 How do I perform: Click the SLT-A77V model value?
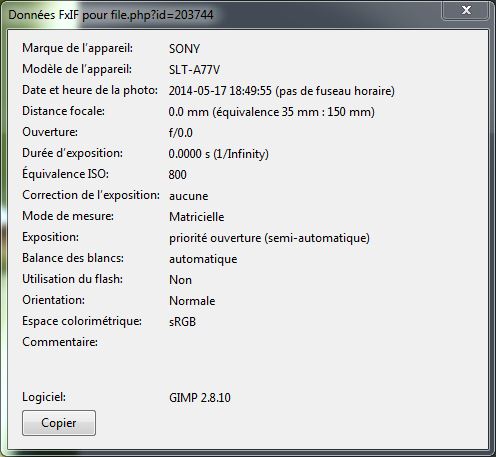coord(194,70)
